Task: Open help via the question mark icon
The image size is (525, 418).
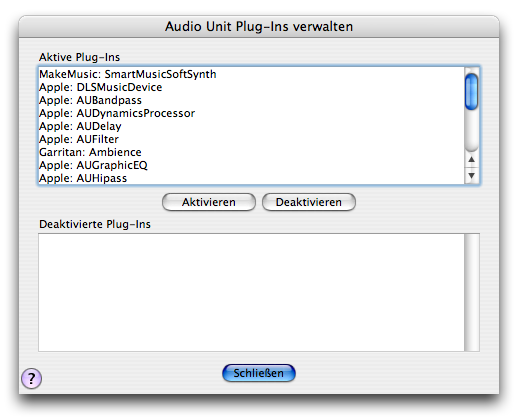Action: (31, 378)
